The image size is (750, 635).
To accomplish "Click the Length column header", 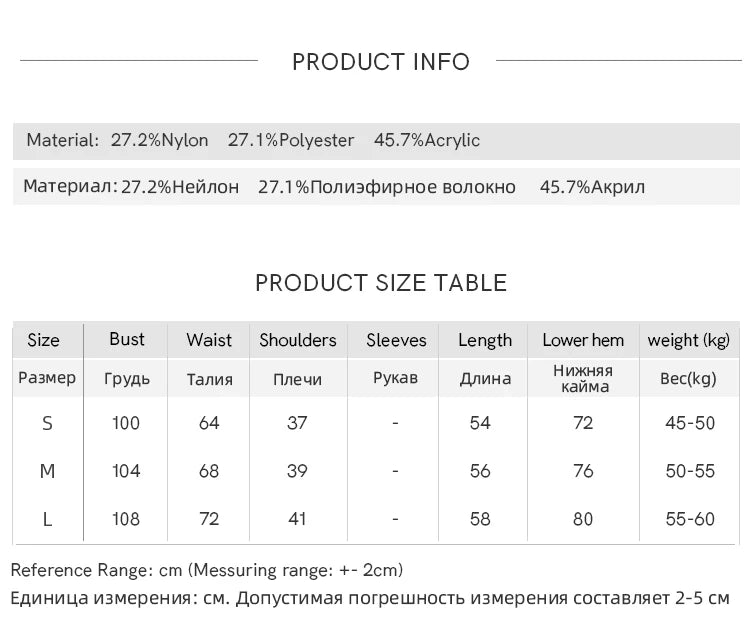I will pos(485,340).
